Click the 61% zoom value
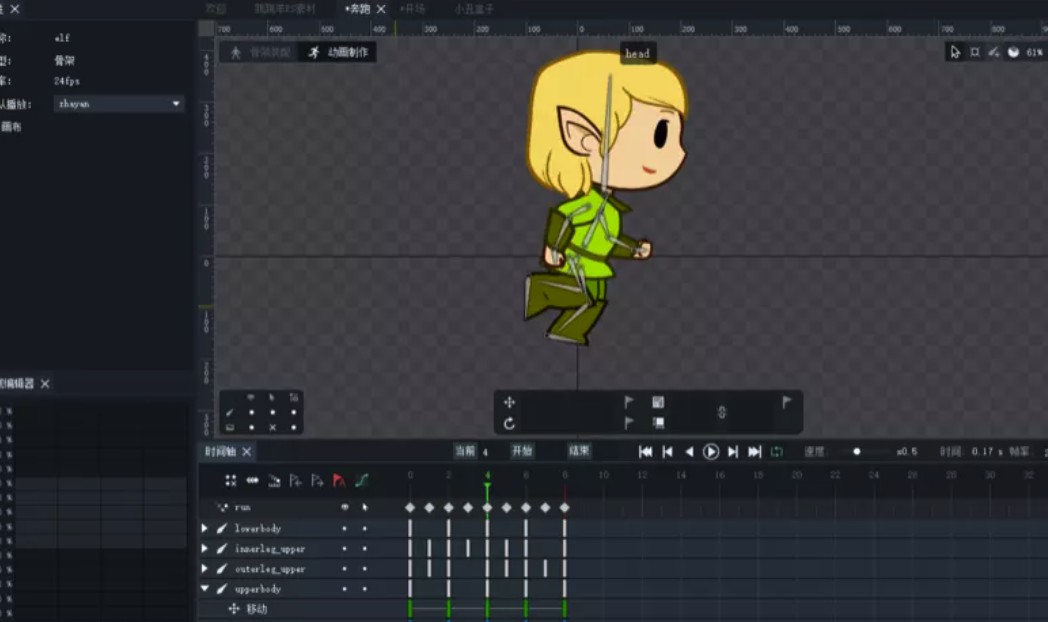The width and height of the screenshot is (1048, 622). click(1034, 52)
